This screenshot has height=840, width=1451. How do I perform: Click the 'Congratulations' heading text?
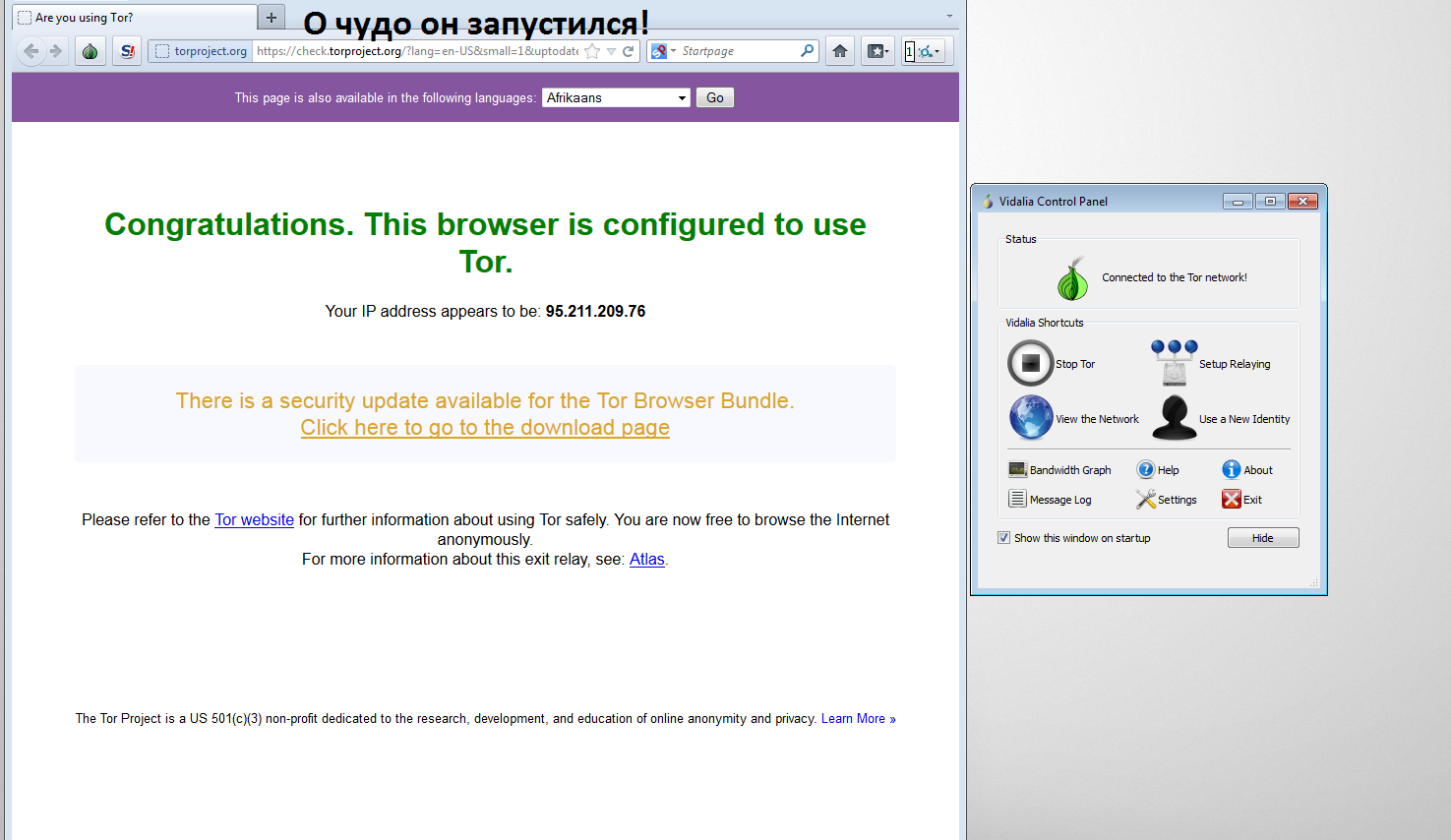(485, 243)
